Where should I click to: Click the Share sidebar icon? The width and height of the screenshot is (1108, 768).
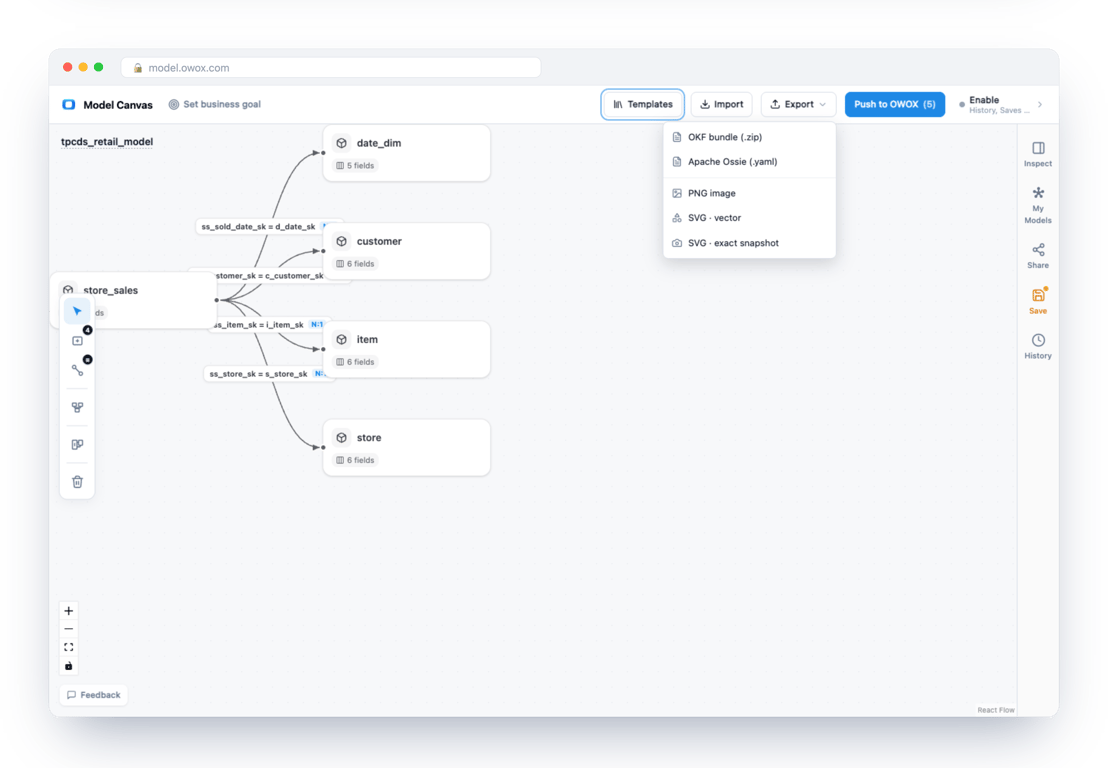1037,256
